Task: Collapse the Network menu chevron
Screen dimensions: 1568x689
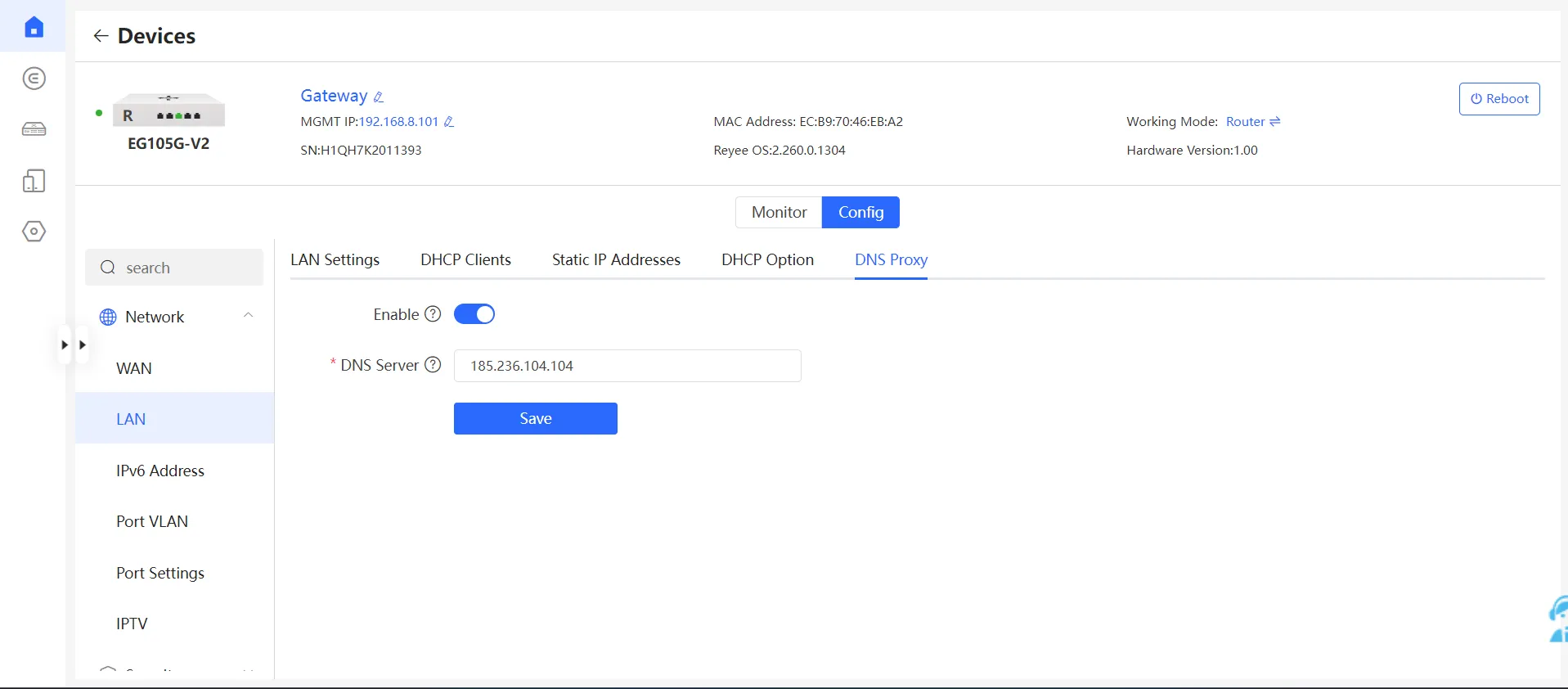Action: point(249,315)
